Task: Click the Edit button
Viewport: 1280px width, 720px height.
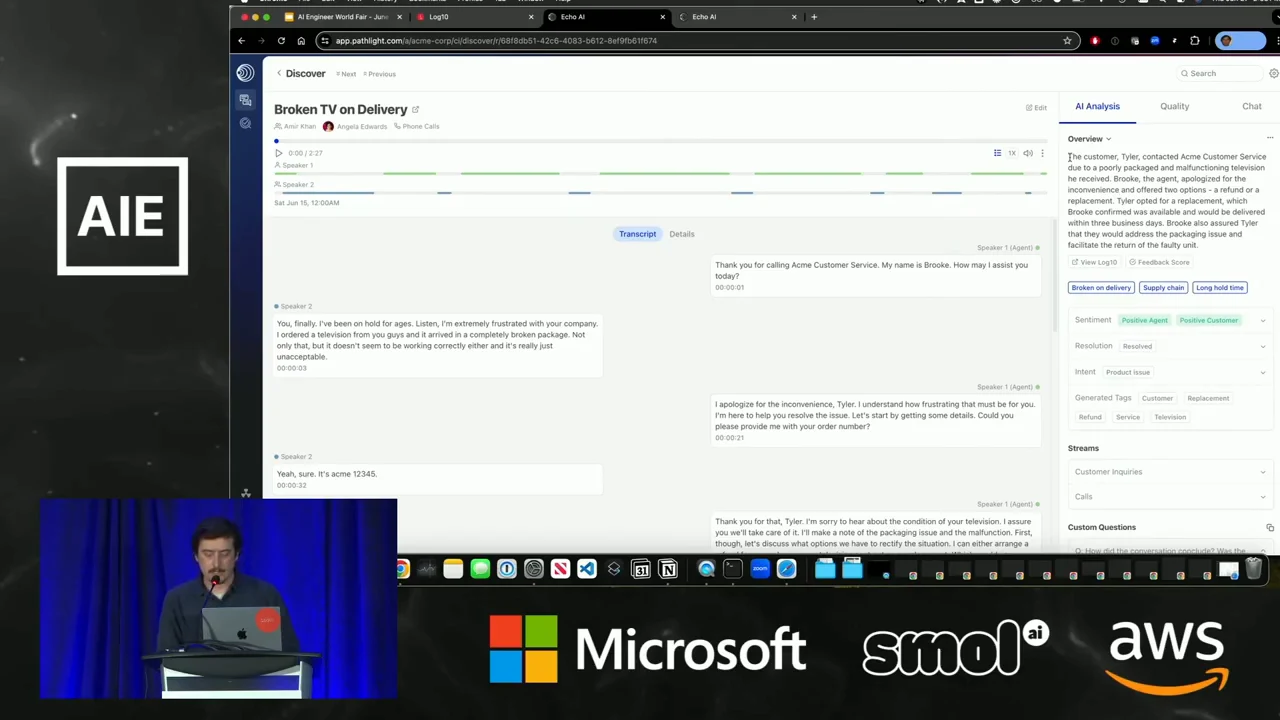Action: pyautogui.click(x=1036, y=108)
